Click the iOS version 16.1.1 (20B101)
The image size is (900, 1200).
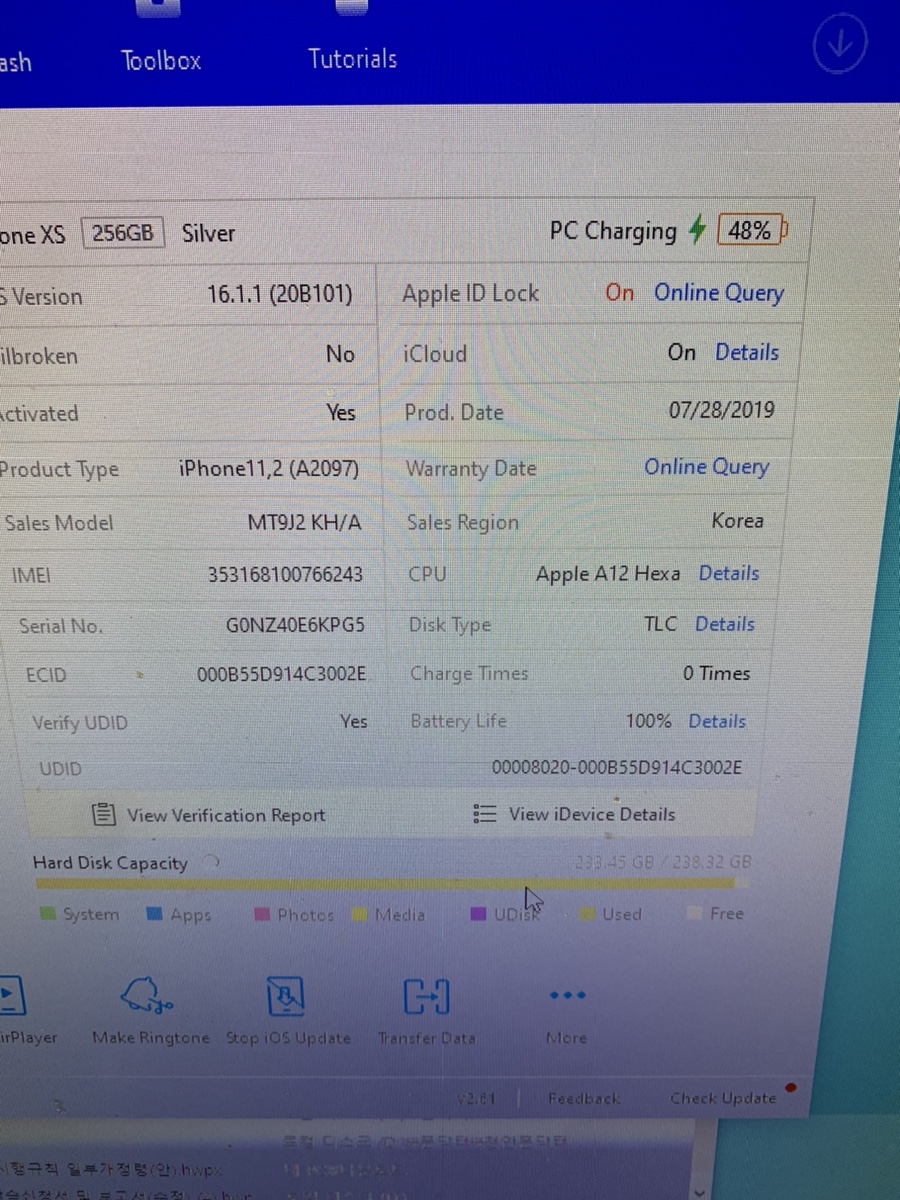click(279, 295)
